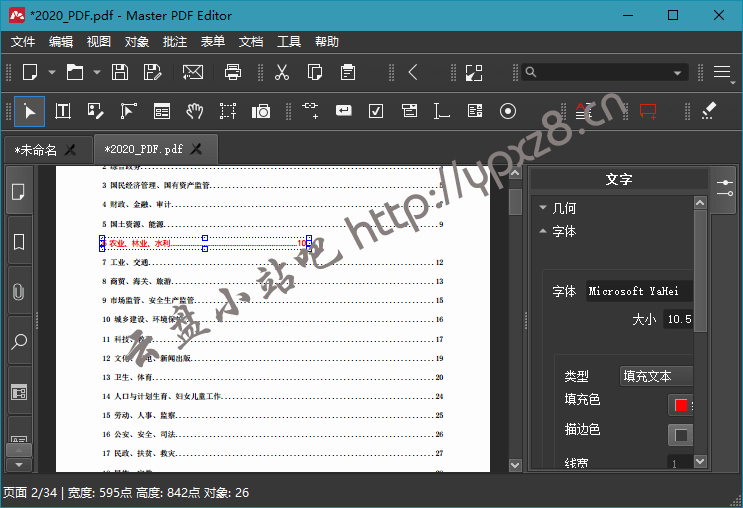
Task: Close the 未命名 tab
Action: tap(70, 150)
